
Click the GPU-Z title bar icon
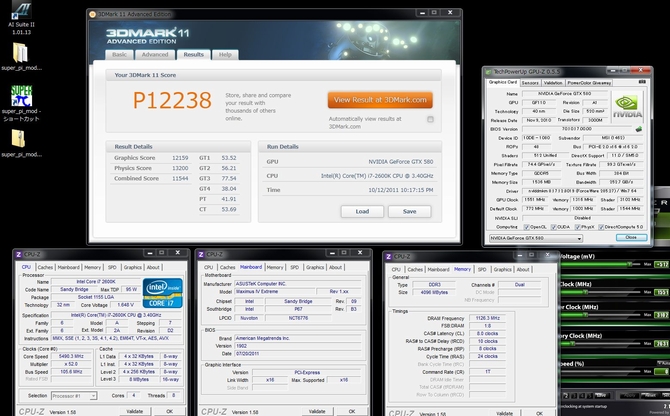tap(489, 71)
